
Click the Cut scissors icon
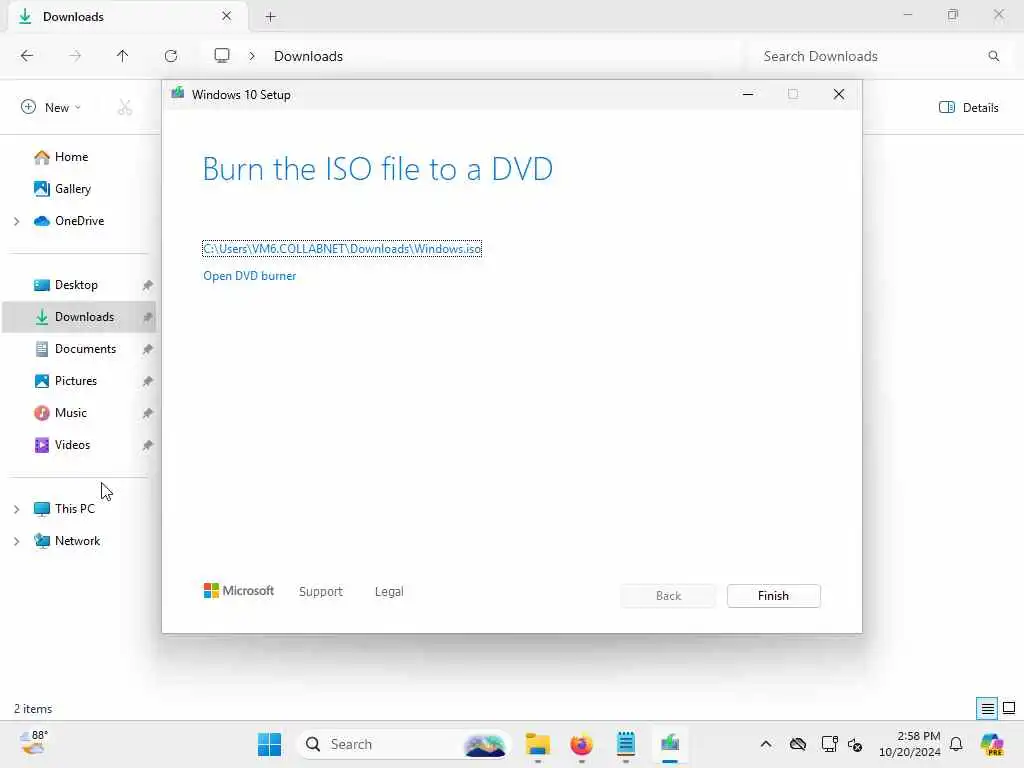point(125,107)
